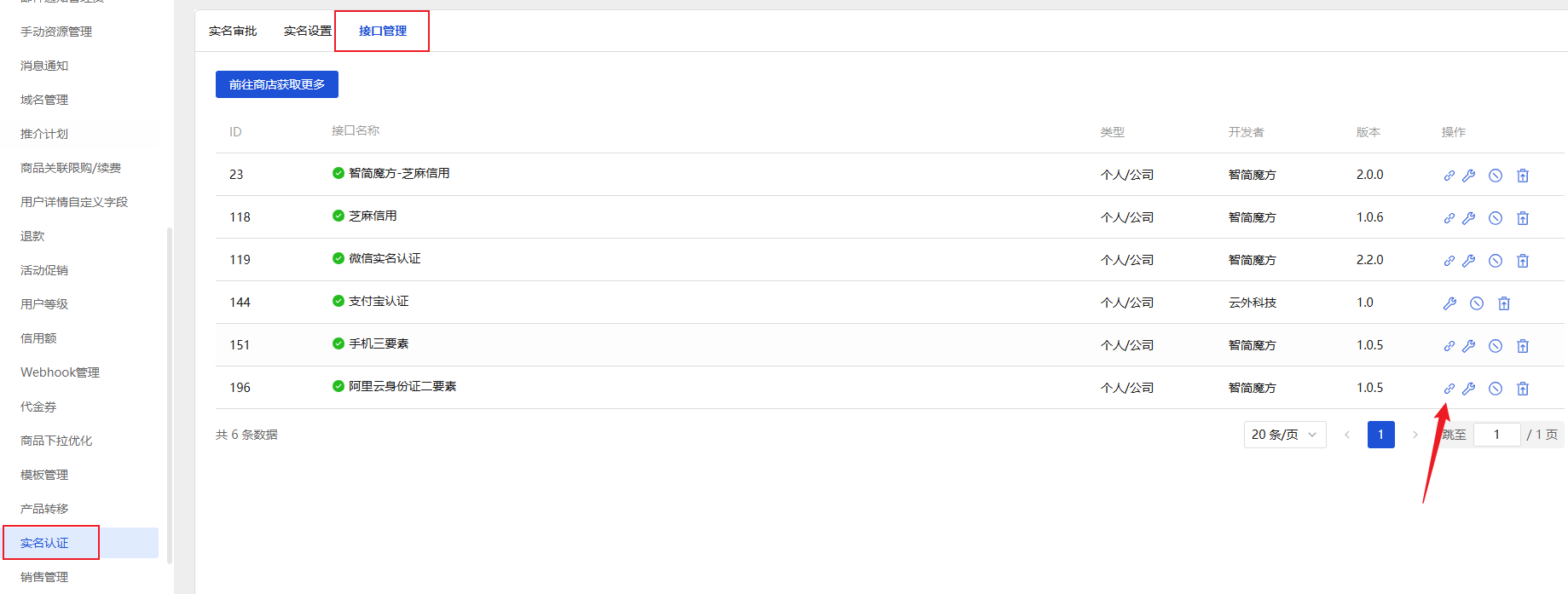This screenshot has height=594, width=1568.
Task: Click ban icon in 支付宝认证 row
Action: point(1477,303)
